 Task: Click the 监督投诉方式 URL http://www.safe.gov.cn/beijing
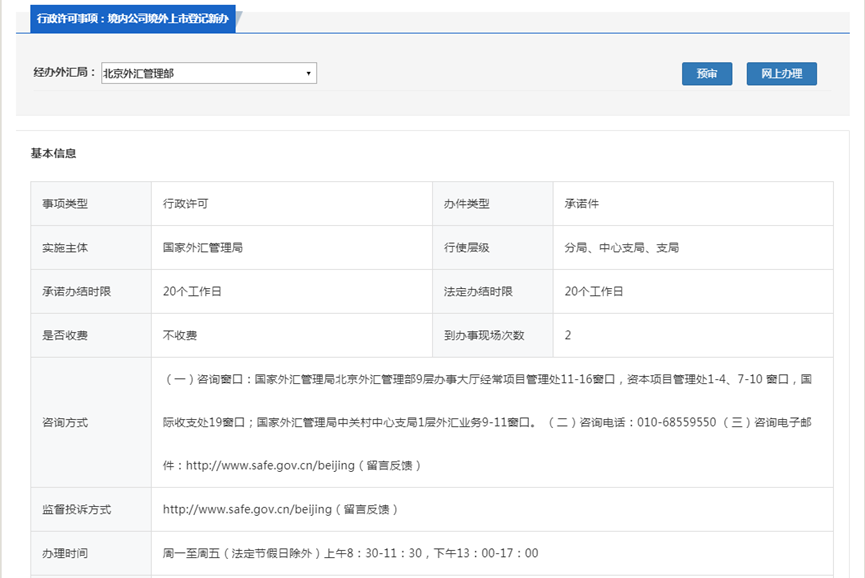click(x=247, y=509)
